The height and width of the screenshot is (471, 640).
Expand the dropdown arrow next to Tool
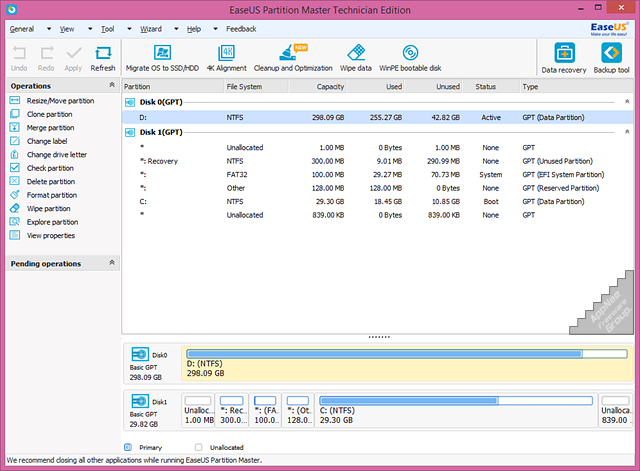(x=129, y=29)
